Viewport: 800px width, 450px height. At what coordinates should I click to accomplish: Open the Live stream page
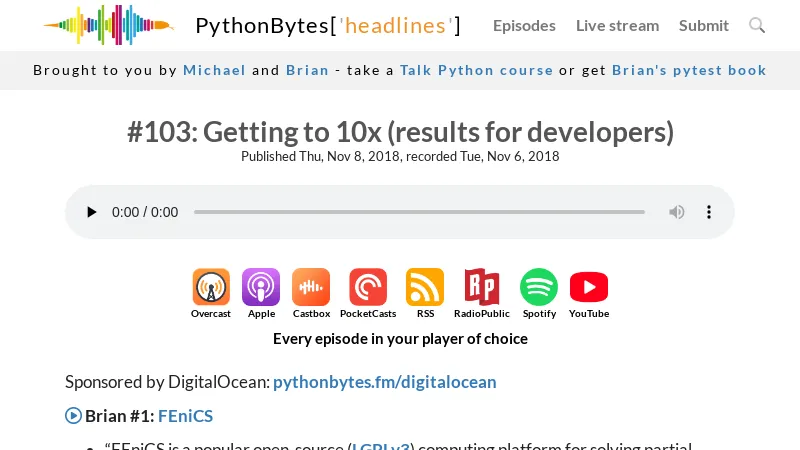(x=617, y=26)
